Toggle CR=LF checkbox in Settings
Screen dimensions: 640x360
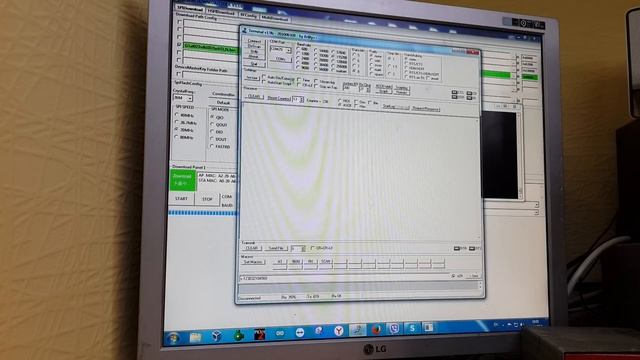(x=299, y=84)
